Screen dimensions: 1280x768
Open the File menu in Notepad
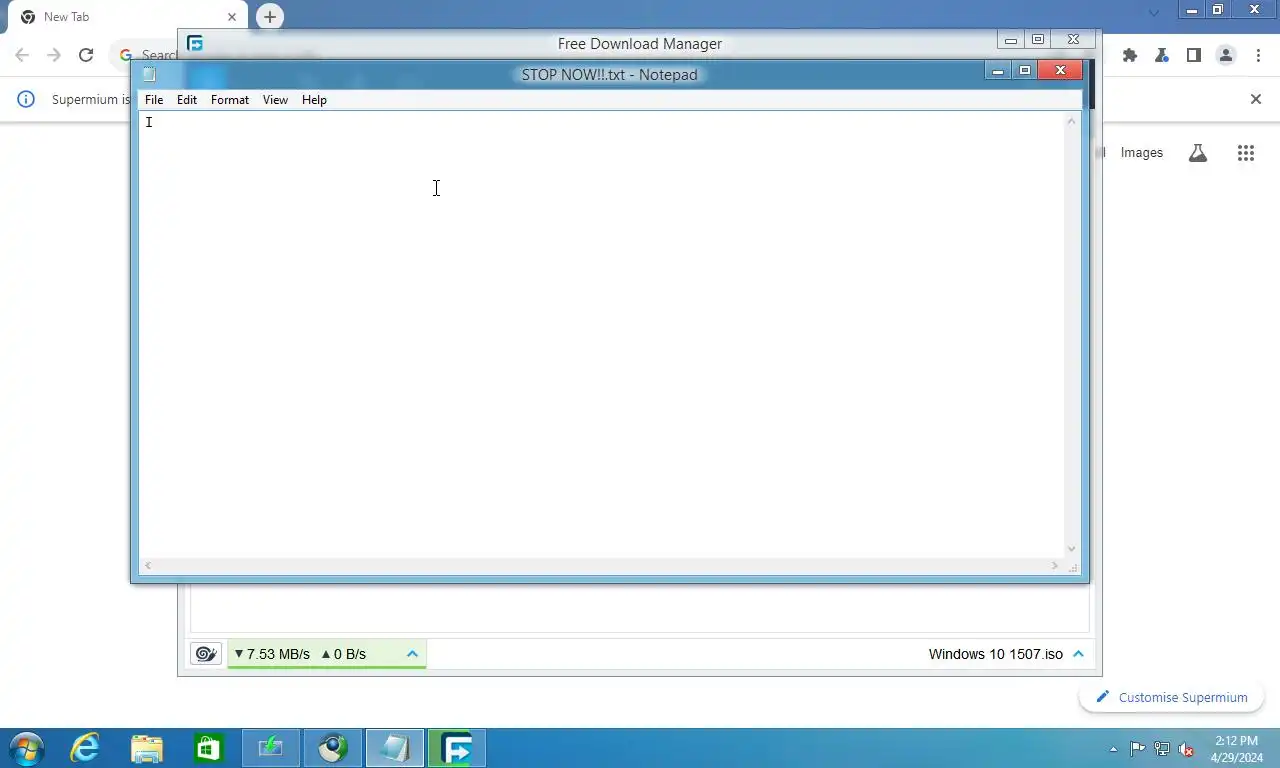[154, 100]
